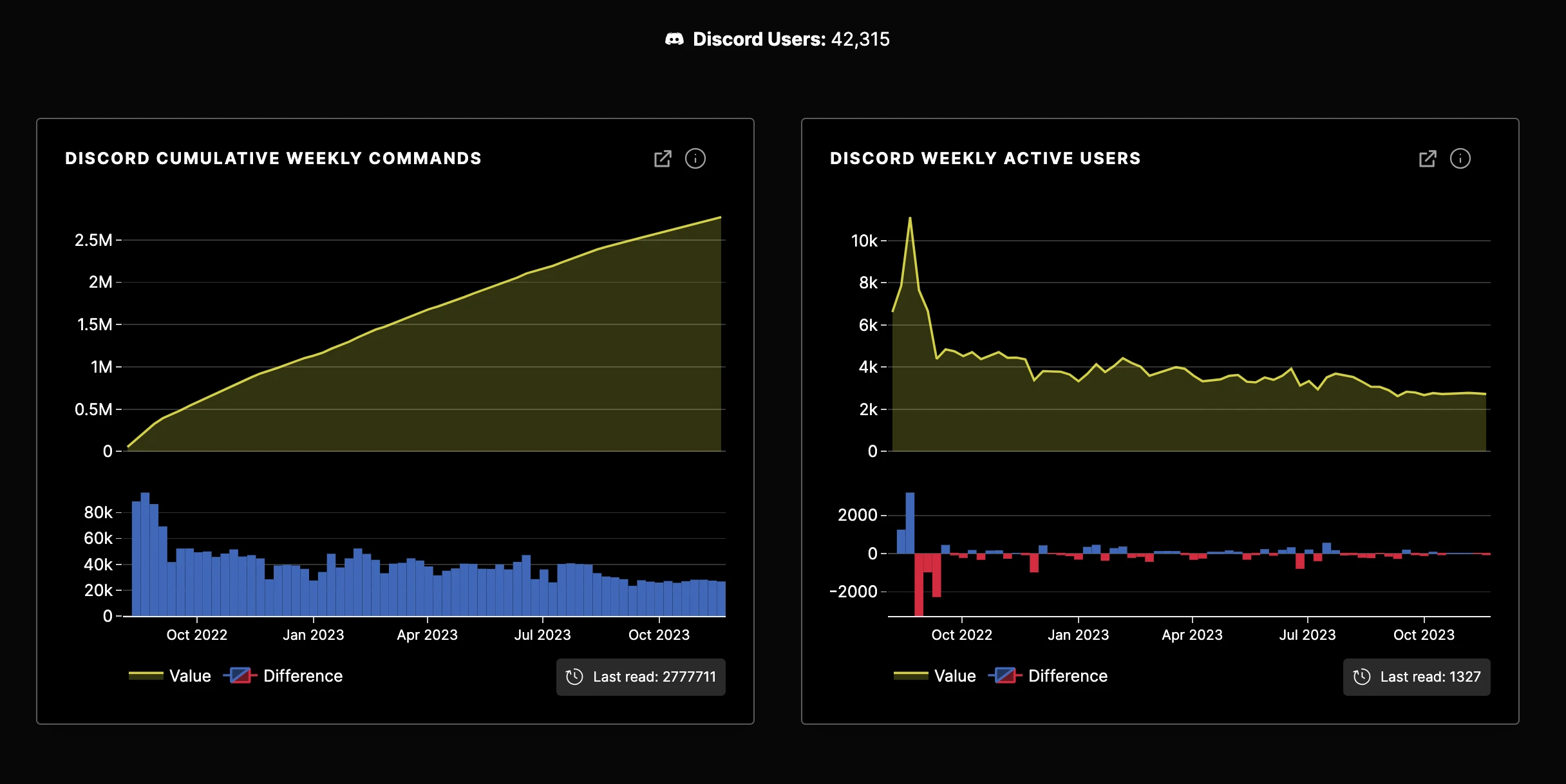
Task: Show info for Cumulative Weekly Commands chart
Action: (x=695, y=158)
